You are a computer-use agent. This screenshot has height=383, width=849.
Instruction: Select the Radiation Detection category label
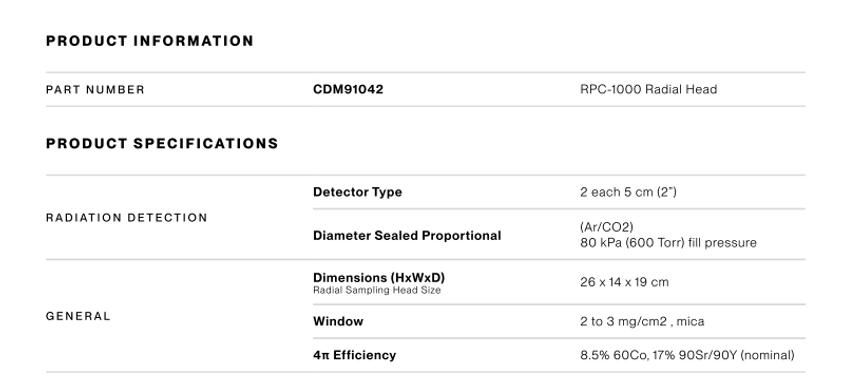(x=127, y=218)
